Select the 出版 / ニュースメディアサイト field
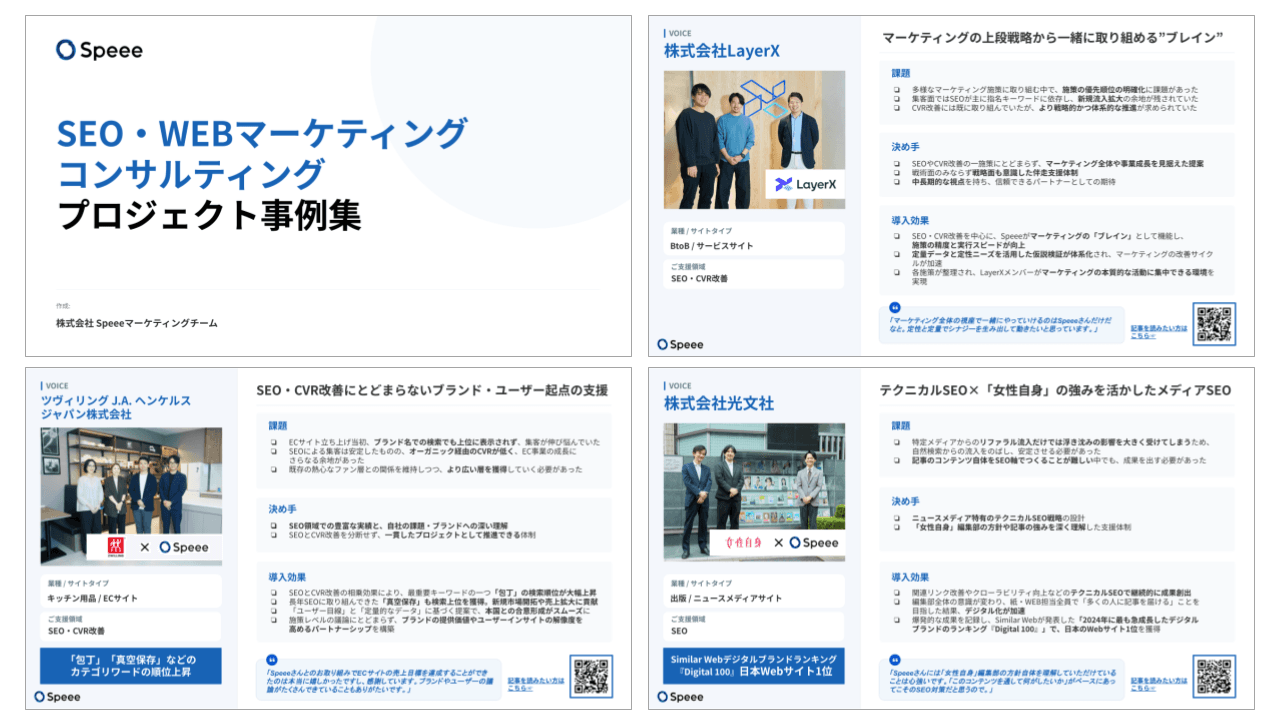 tap(754, 591)
